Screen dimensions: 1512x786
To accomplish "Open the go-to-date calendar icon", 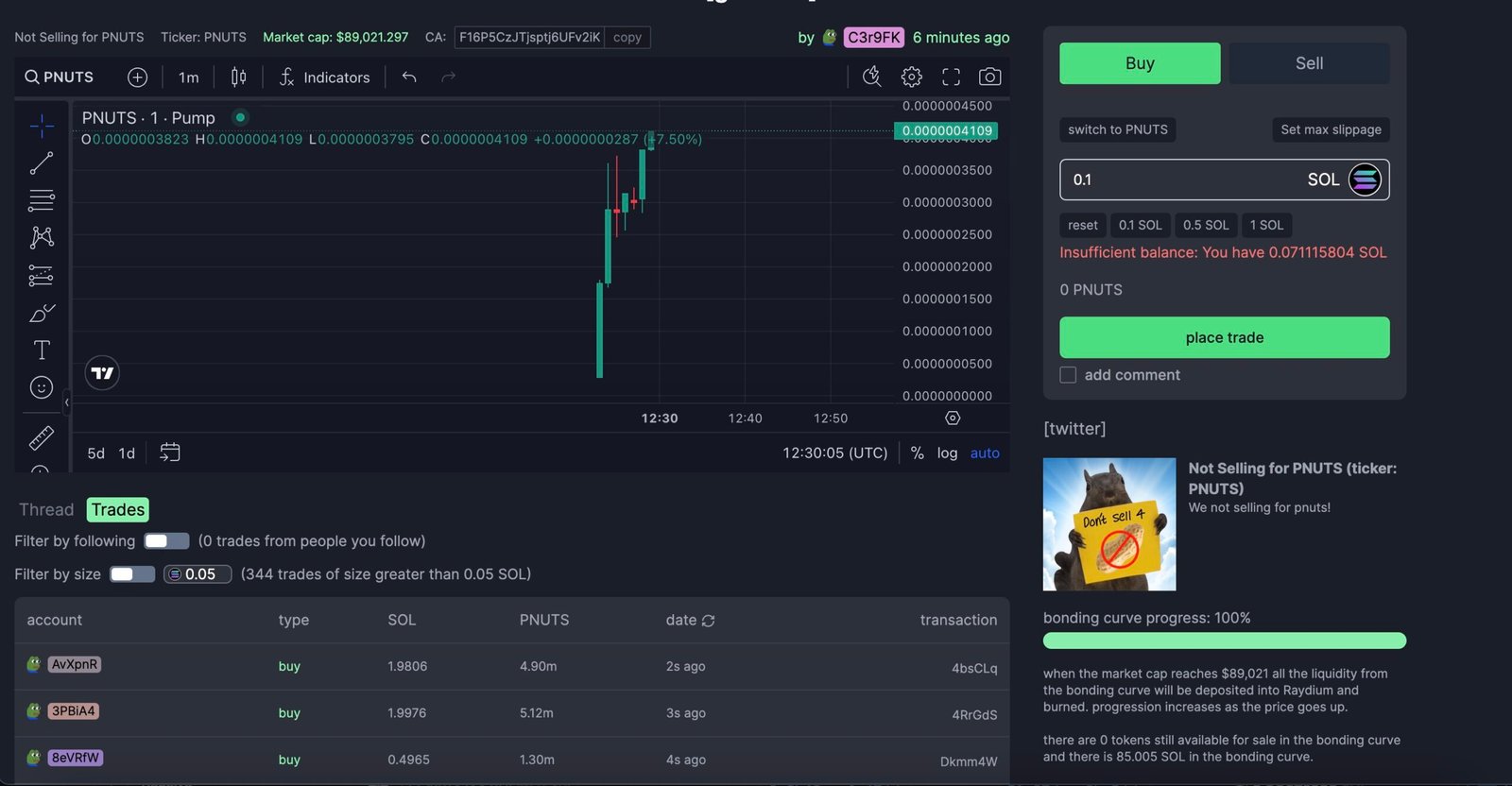I will pos(170,453).
